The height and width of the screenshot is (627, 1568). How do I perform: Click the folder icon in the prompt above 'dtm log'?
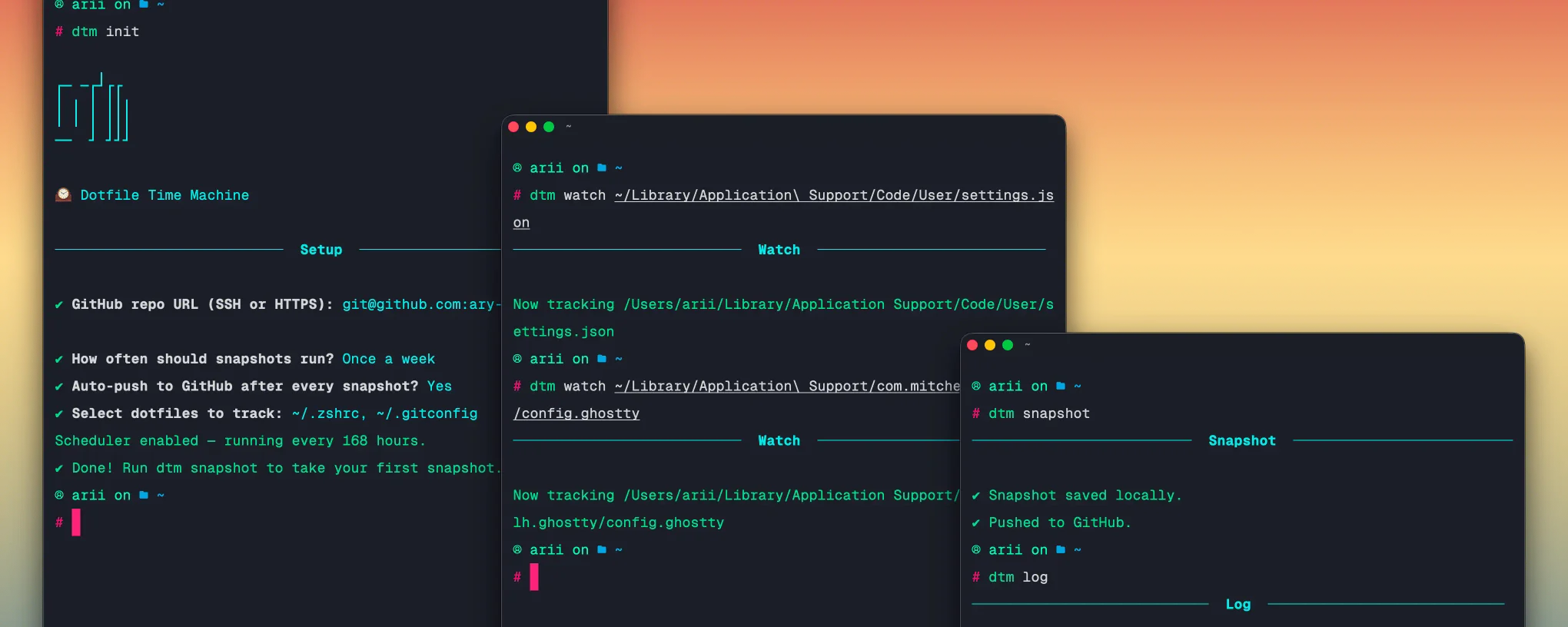point(1061,549)
